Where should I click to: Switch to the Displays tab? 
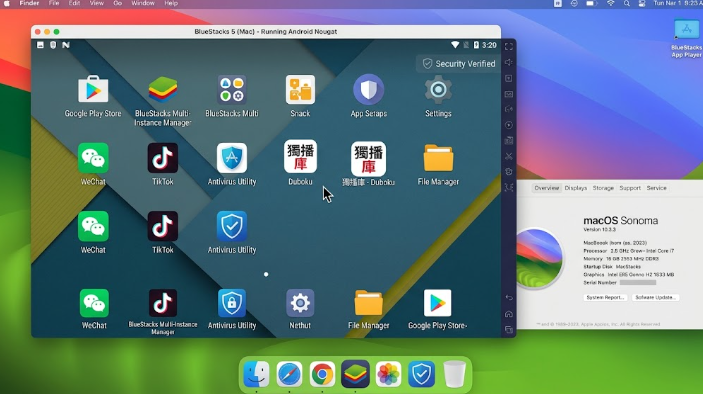(x=576, y=188)
